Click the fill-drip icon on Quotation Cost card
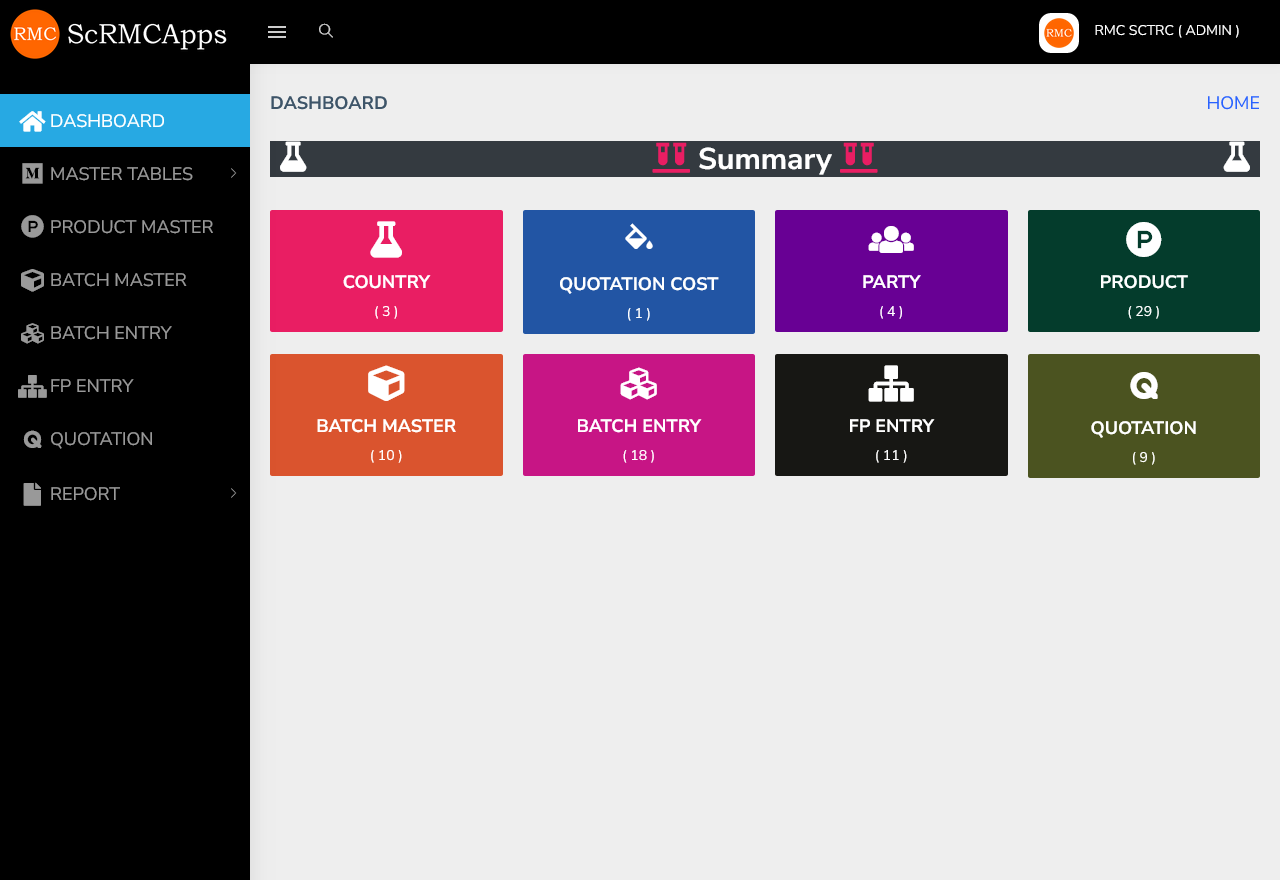 [x=638, y=237]
